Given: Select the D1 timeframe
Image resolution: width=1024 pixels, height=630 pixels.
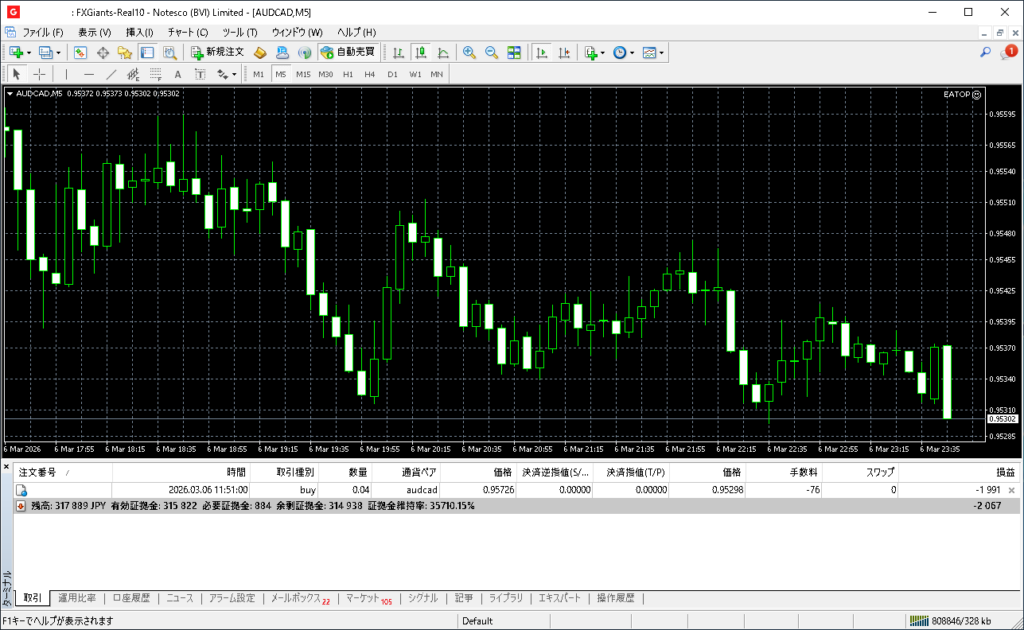Looking at the screenshot, I should coord(392,74).
